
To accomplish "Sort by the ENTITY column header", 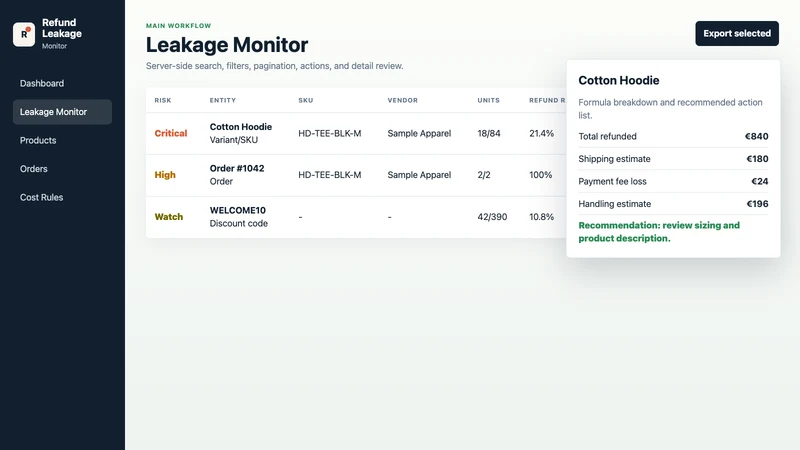I will [x=222, y=101].
